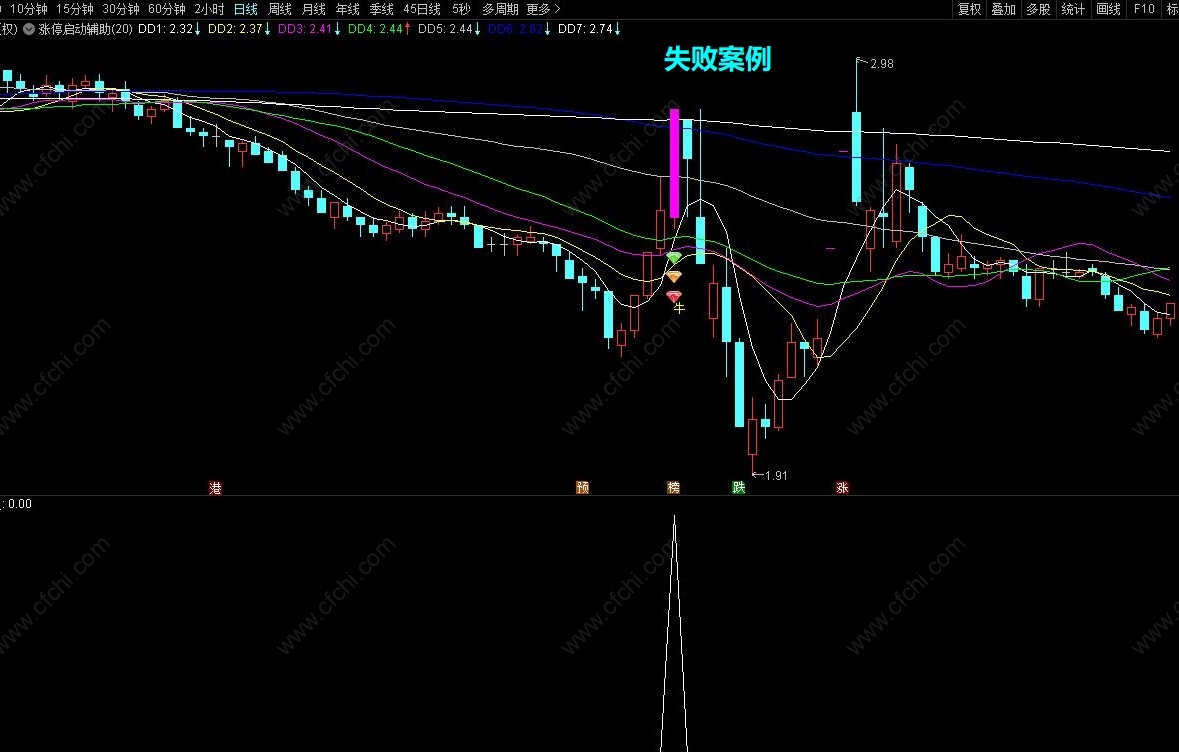The height and width of the screenshot is (752, 1179).
Task: Click the green DD4: 2.44 value
Action: point(379,29)
